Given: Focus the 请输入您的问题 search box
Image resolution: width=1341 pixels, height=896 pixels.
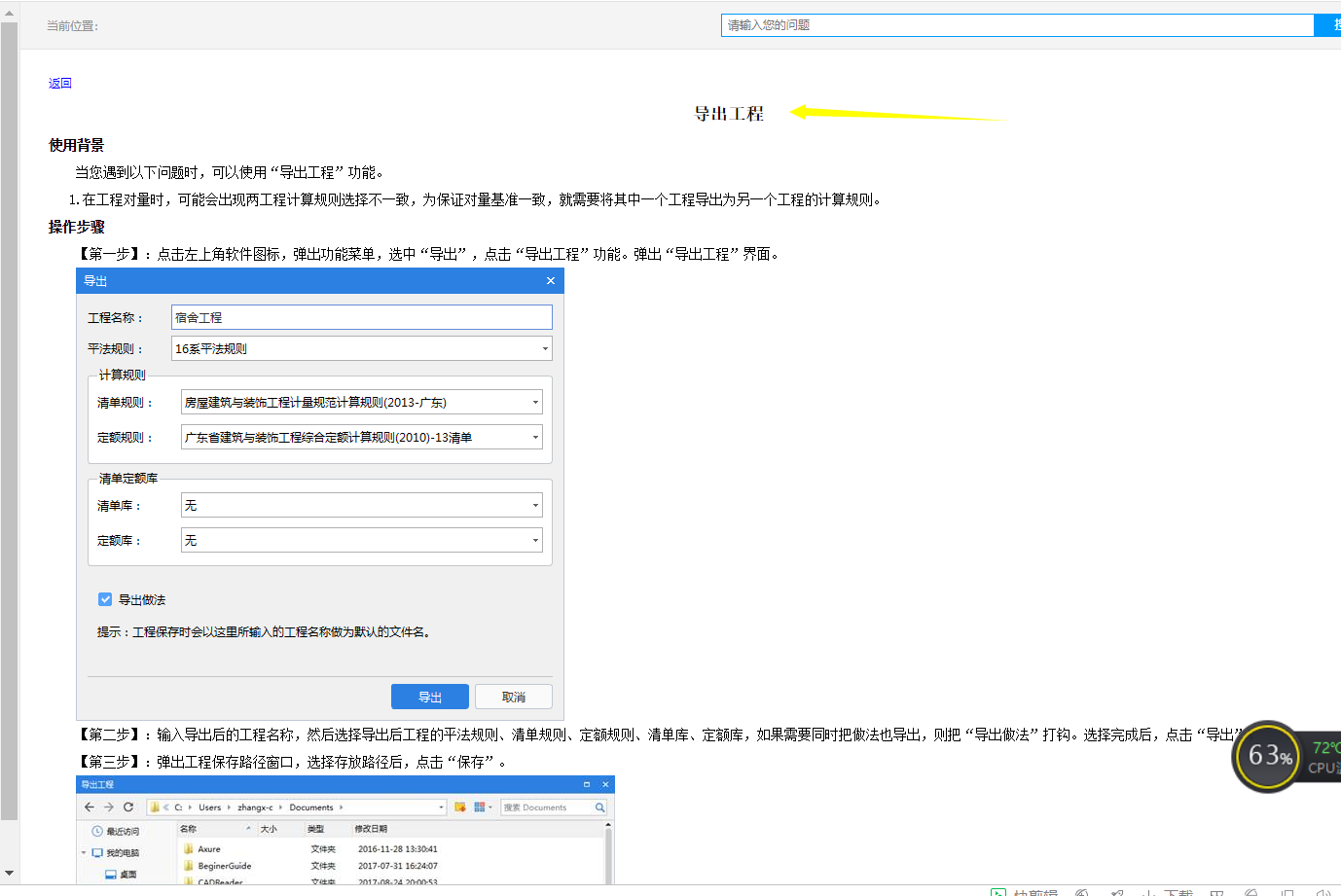Looking at the screenshot, I should (1017, 25).
